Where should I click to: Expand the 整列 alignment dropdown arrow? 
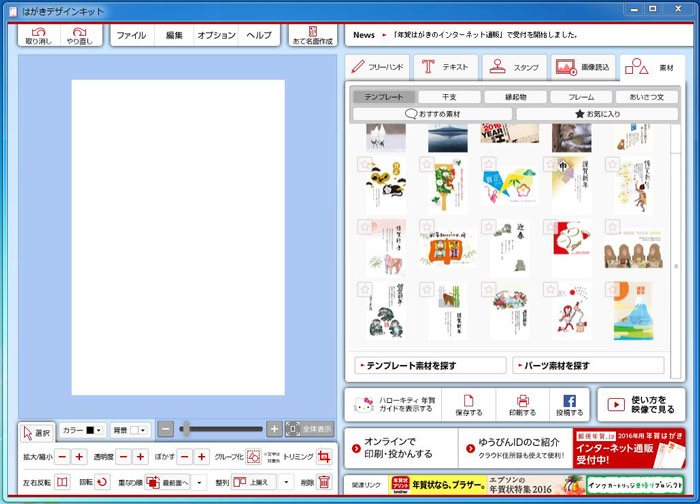pos(286,482)
